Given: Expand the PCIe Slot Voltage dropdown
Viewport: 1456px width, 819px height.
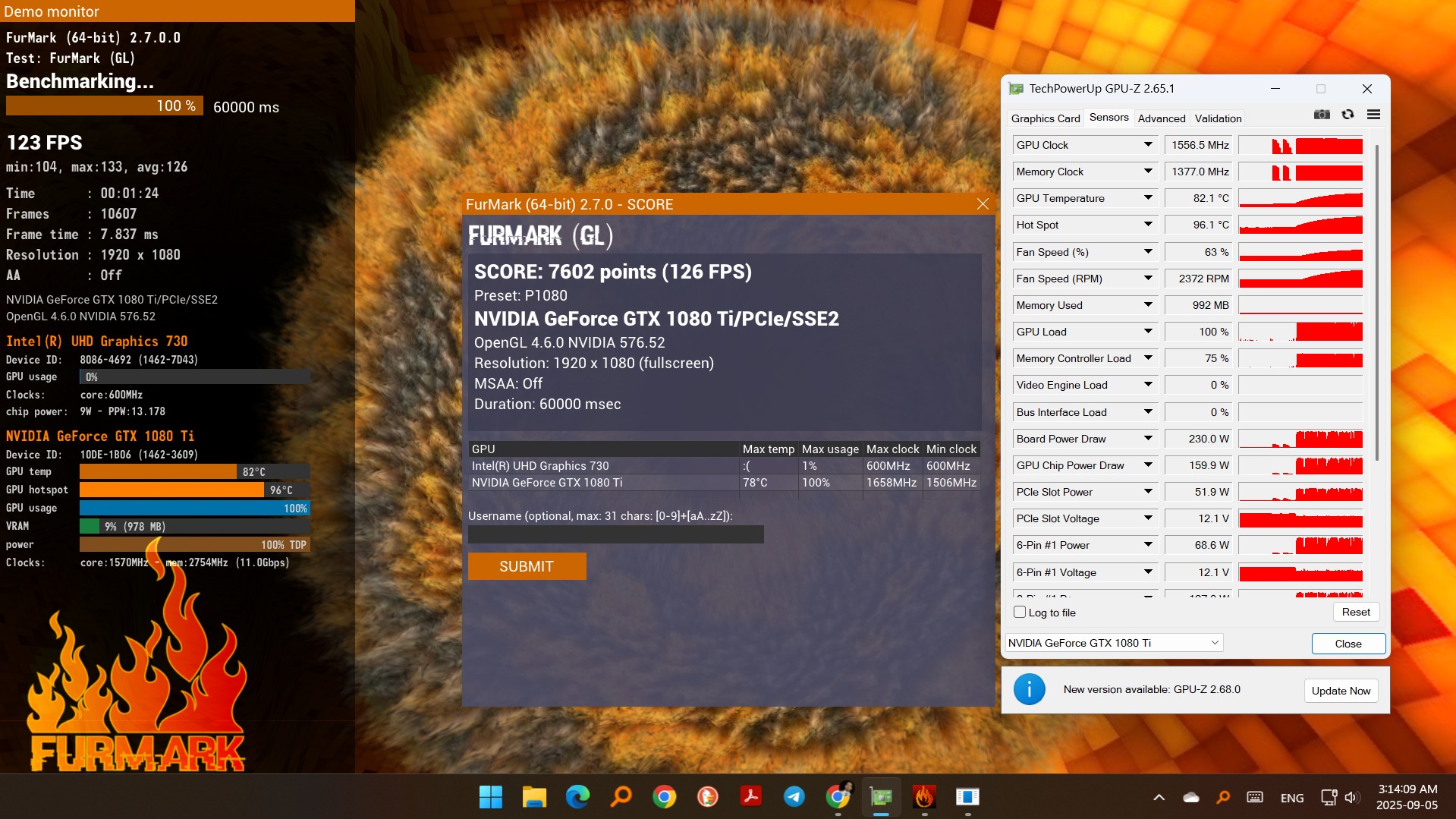Looking at the screenshot, I should click(1148, 518).
